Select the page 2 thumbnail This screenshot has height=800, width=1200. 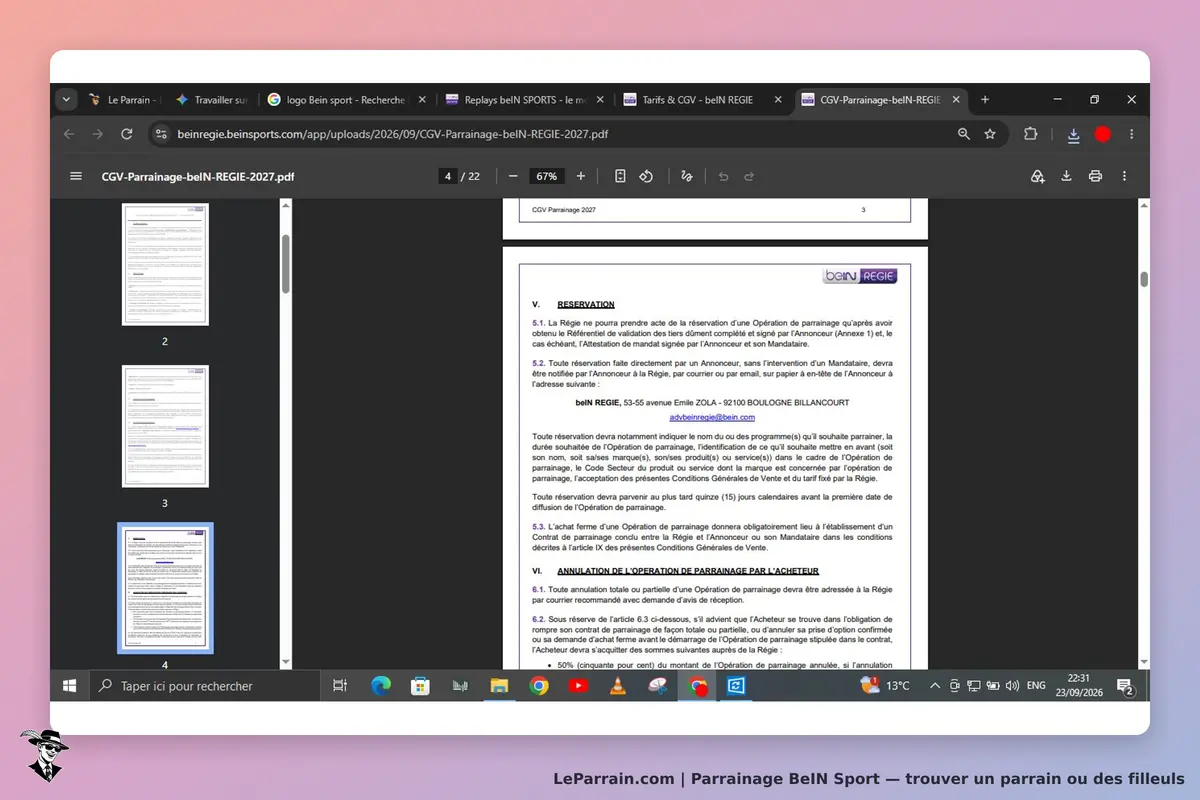pos(165,264)
